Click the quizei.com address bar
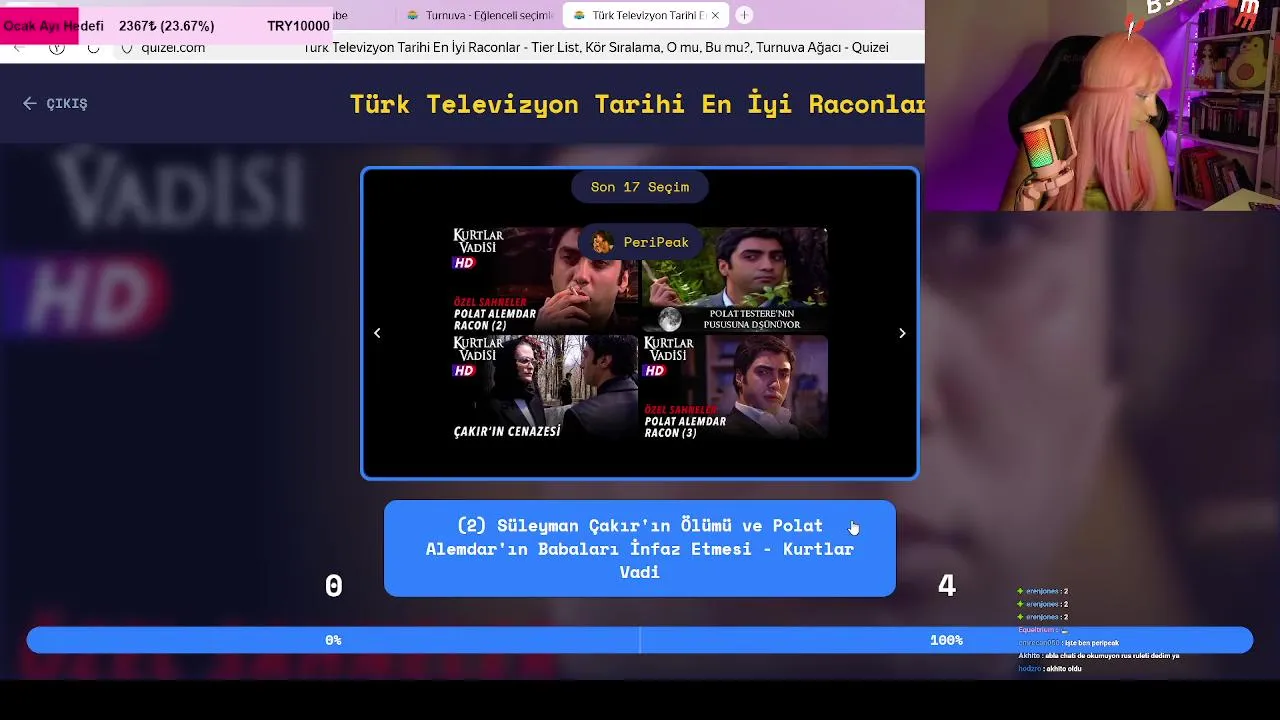Viewport: 1280px width, 720px height. 520,47
